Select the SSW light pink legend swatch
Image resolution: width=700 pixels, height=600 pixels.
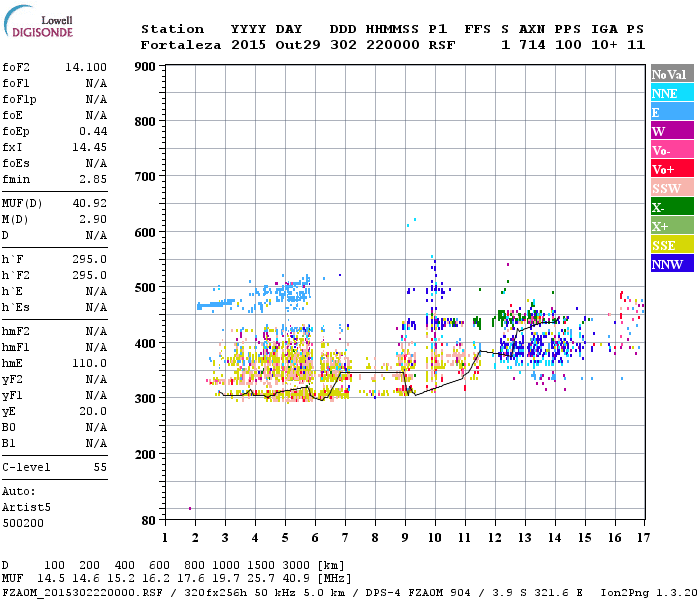(672, 188)
